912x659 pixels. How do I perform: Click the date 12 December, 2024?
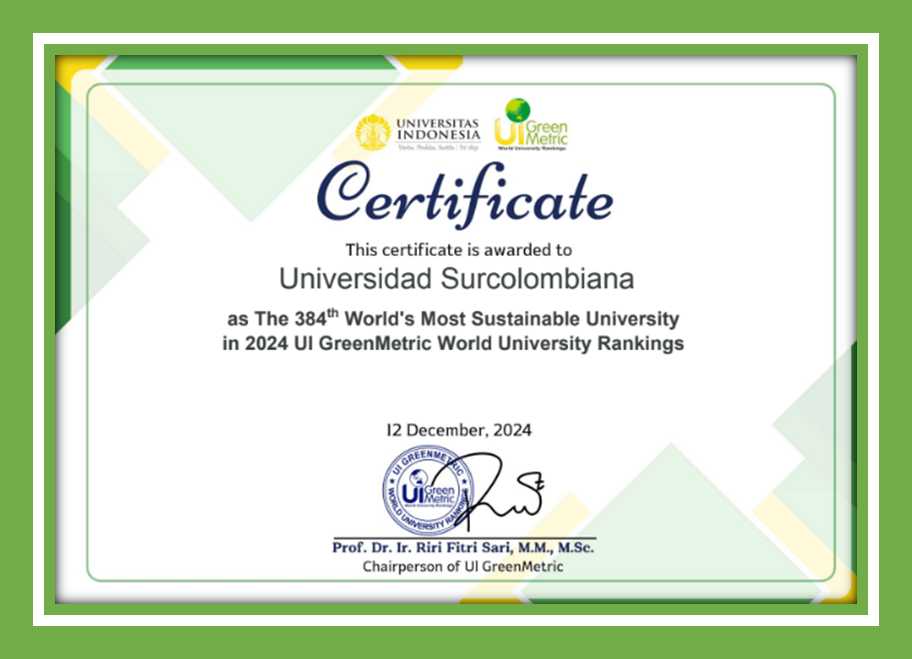point(459,430)
